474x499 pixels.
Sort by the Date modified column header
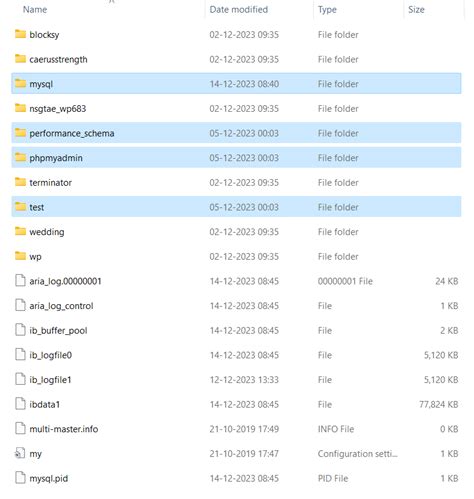click(239, 10)
